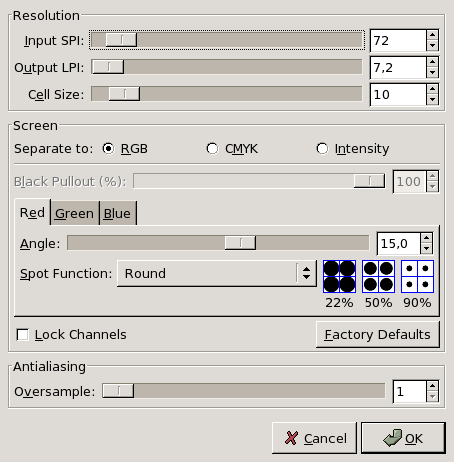Image resolution: width=454 pixels, height=462 pixels.
Task: Click the 50% spot preview thumbnail
Action: (x=378, y=277)
